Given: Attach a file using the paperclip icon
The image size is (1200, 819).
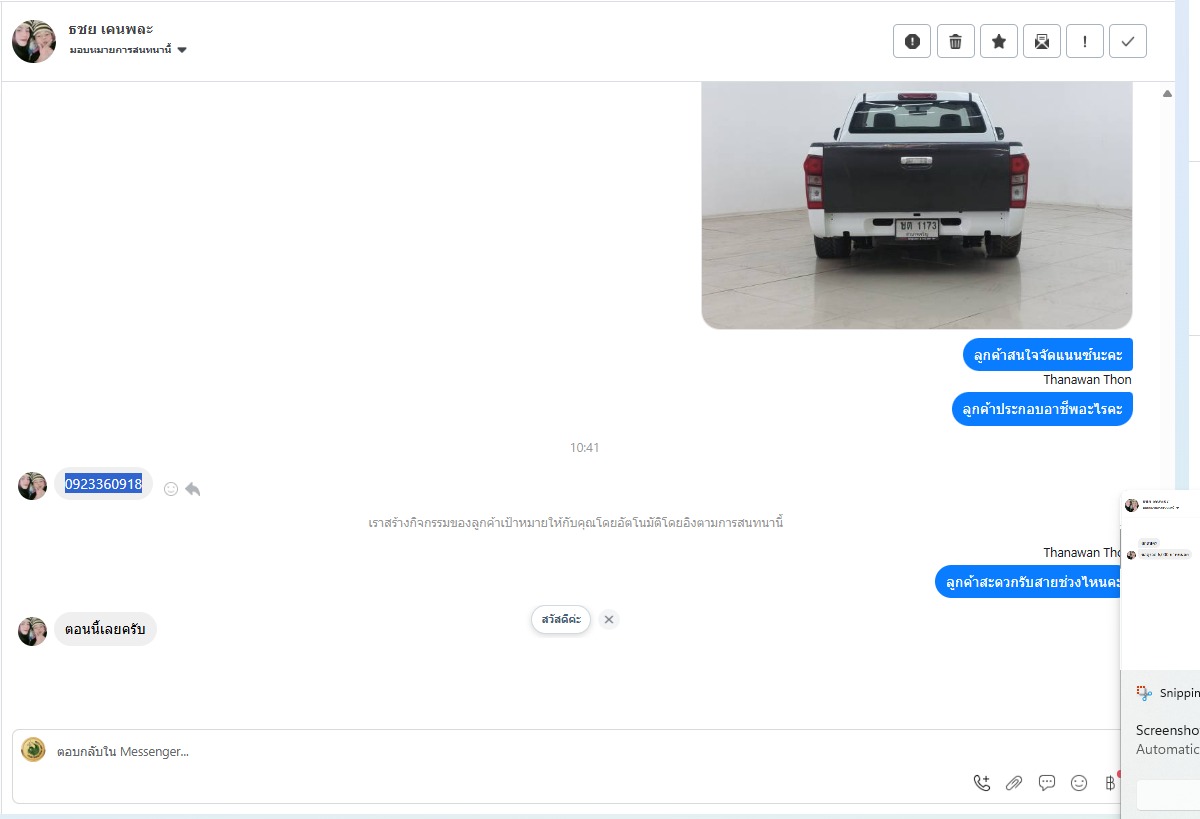Looking at the screenshot, I should click(1014, 783).
